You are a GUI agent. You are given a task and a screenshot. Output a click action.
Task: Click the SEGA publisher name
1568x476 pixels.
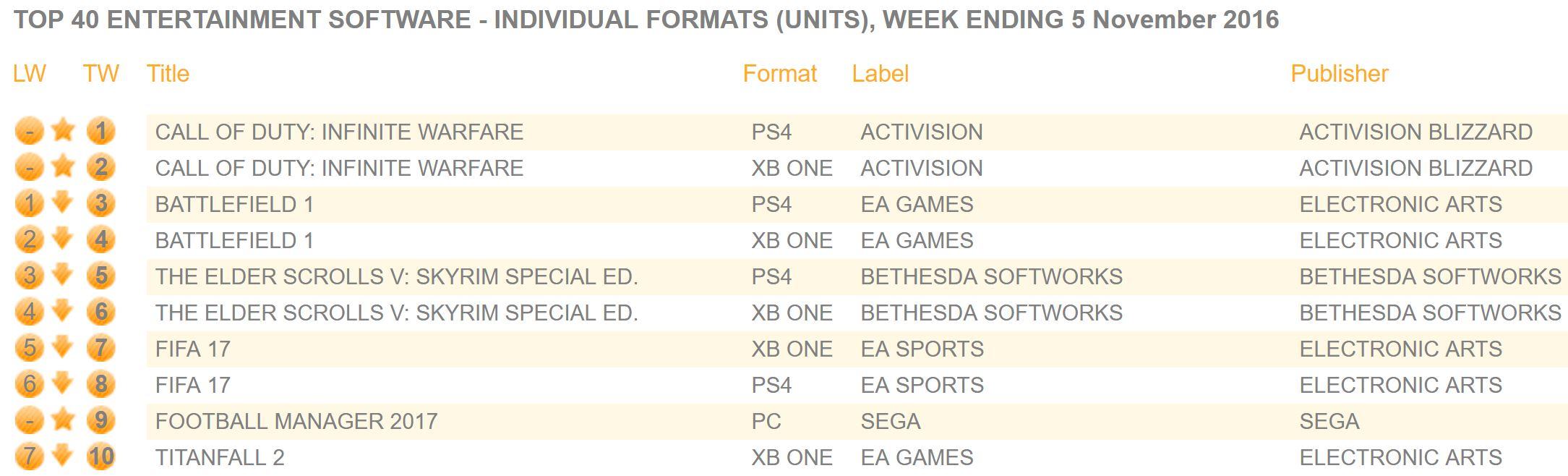(1329, 421)
